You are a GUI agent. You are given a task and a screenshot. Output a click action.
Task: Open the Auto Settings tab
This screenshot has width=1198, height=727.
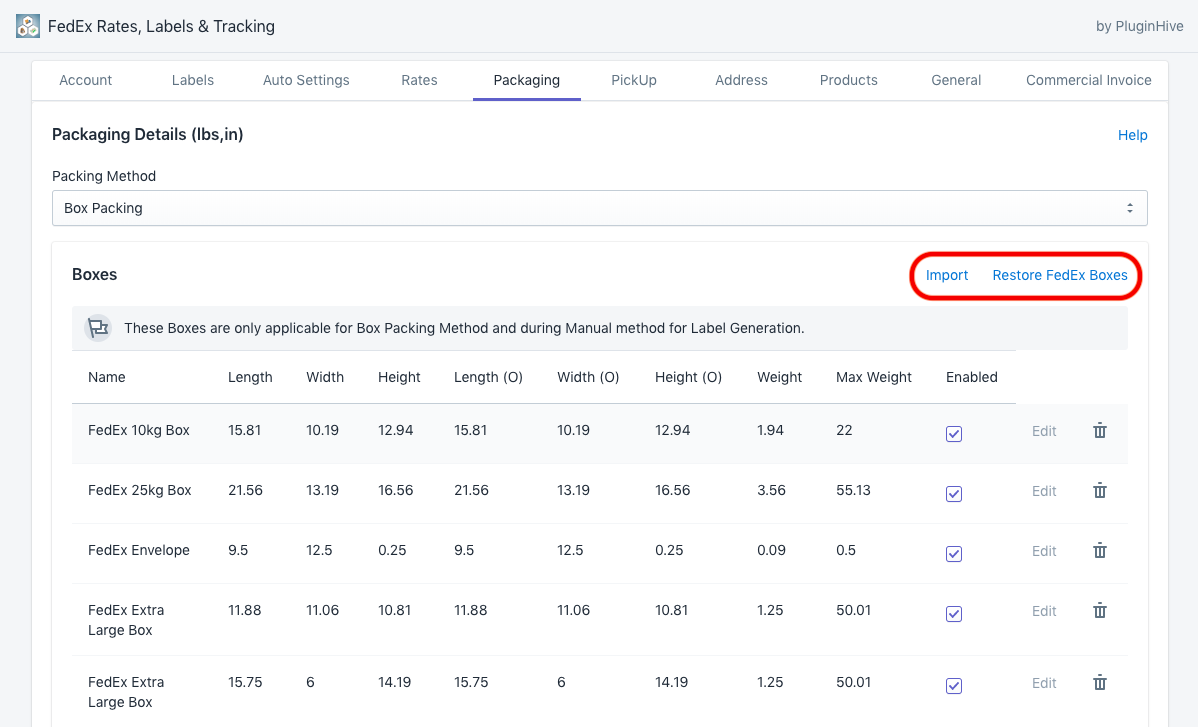point(306,80)
